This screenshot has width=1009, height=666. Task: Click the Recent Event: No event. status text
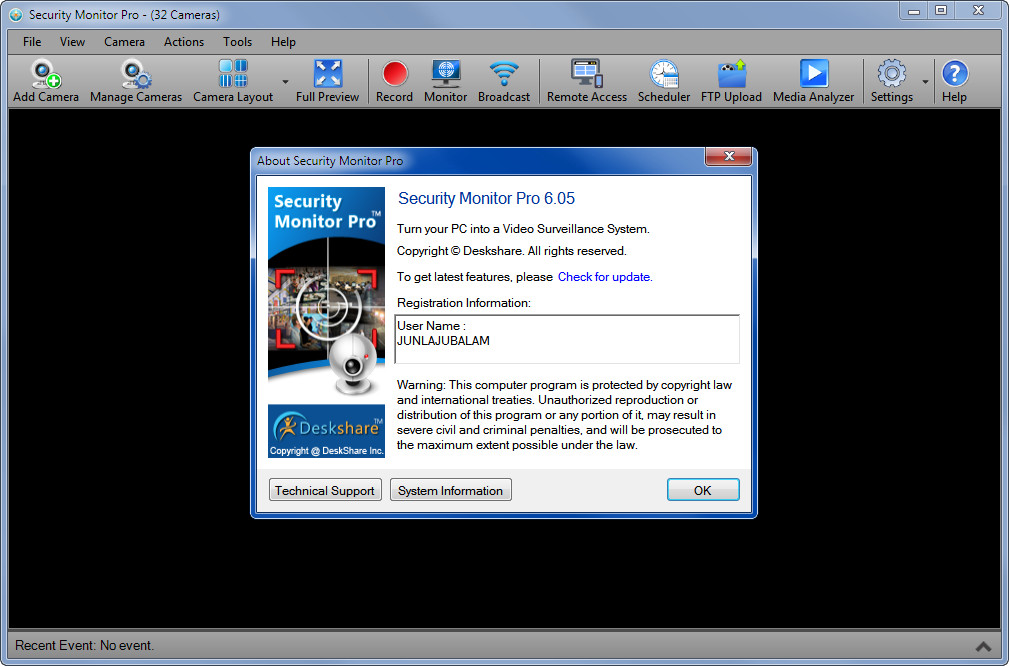point(84,645)
